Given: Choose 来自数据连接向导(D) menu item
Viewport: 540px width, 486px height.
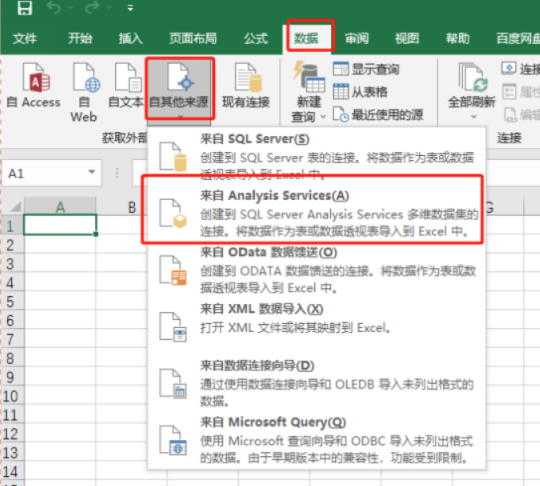Looking at the screenshot, I should click(317, 383).
